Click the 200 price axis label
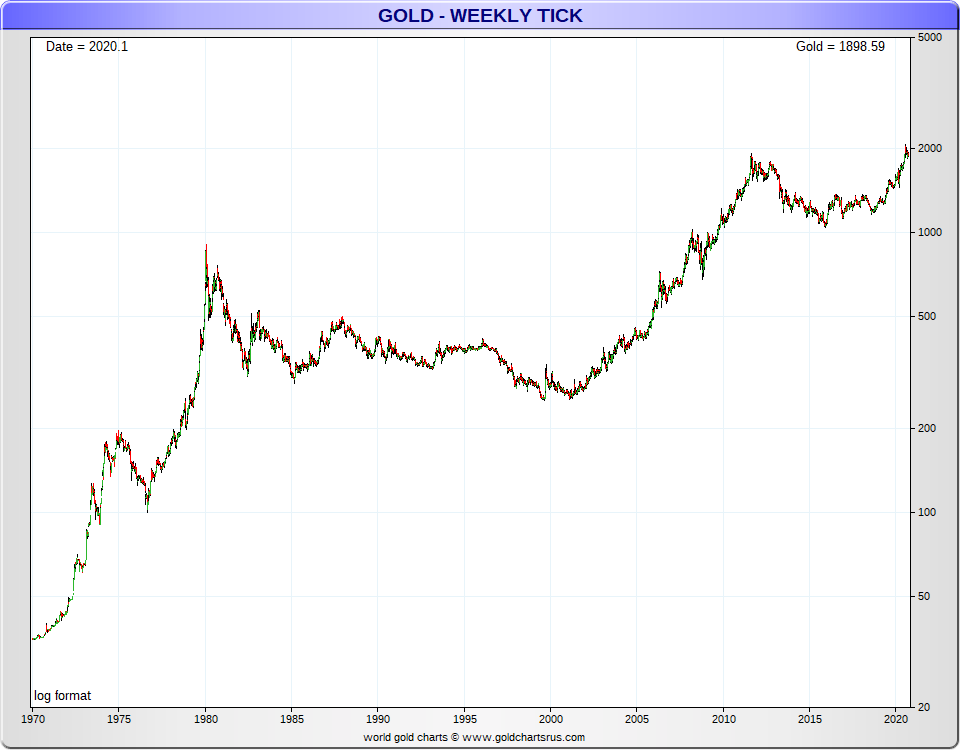The image size is (960, 750). pos(928,428)
